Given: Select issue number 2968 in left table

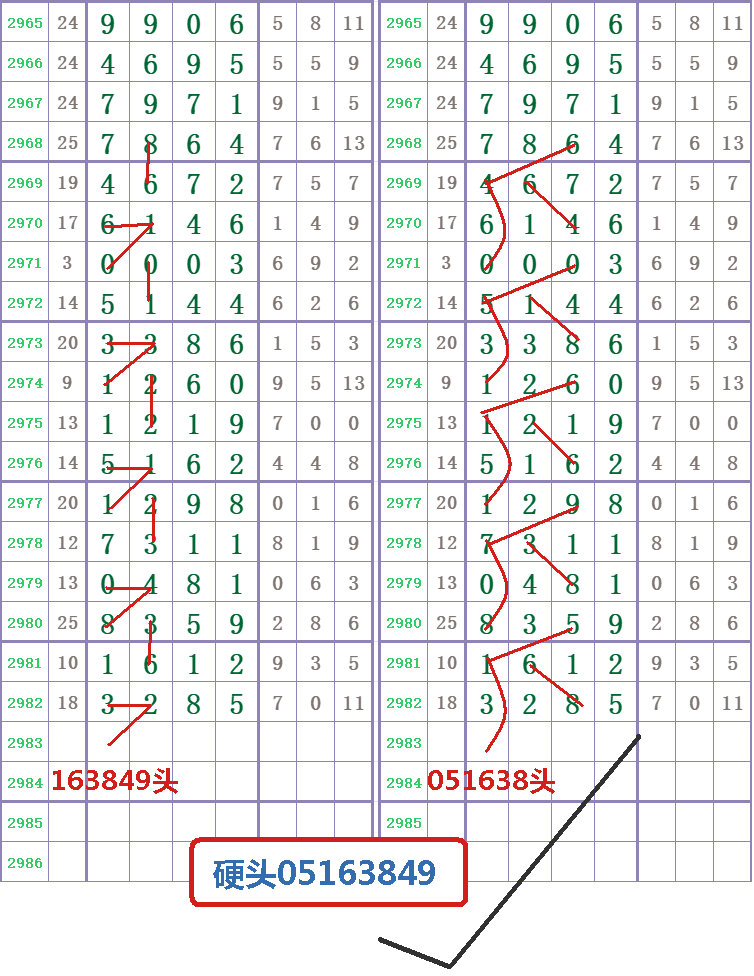Looking at the screenshot, I should pyautogui.click(x=25, y=143).
